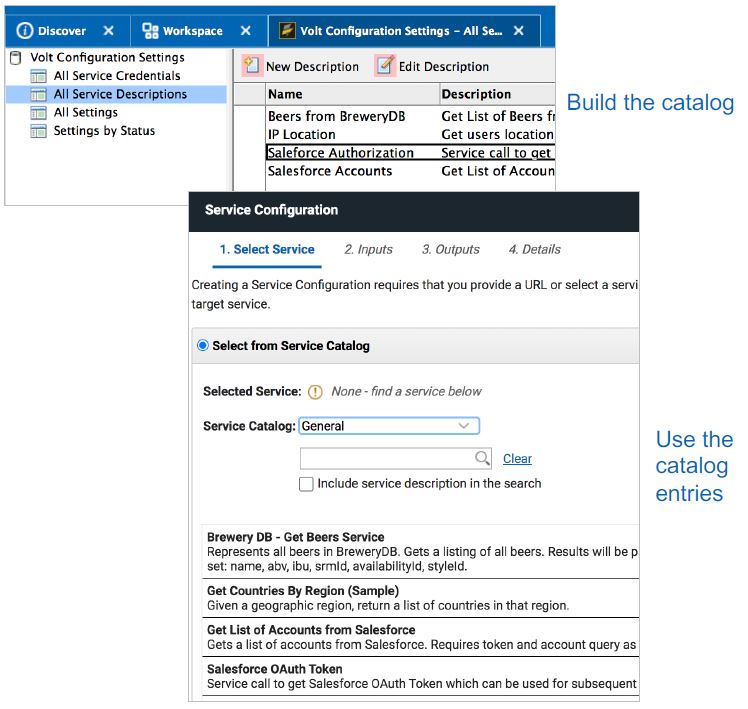Sort by the Description column header
This screenshot has height=709, width=748.
498,94
